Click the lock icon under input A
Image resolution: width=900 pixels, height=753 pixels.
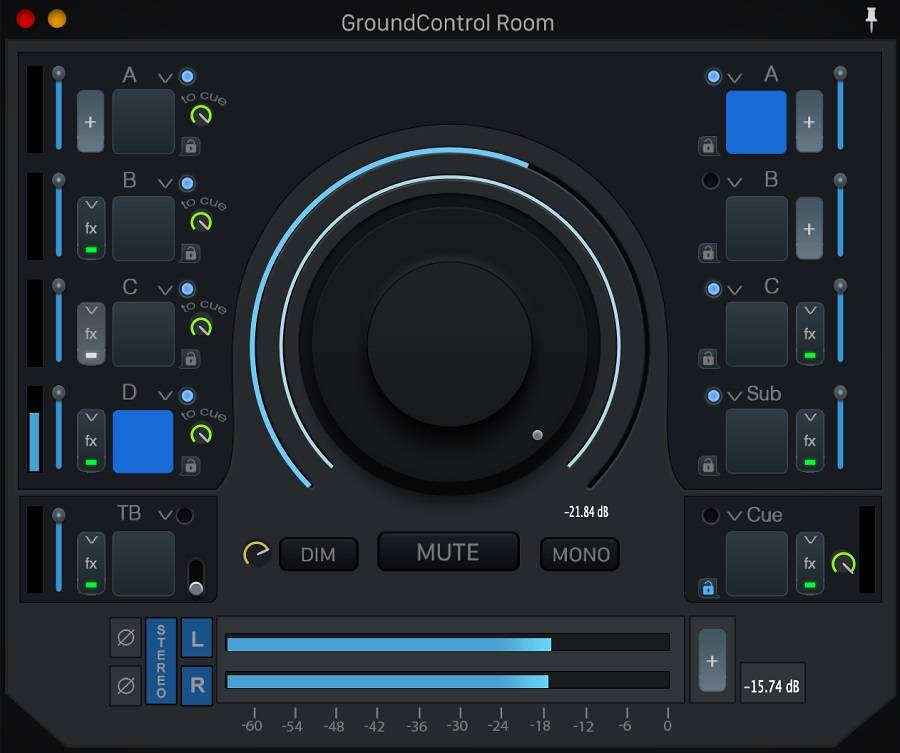click(x=190, y=146)
